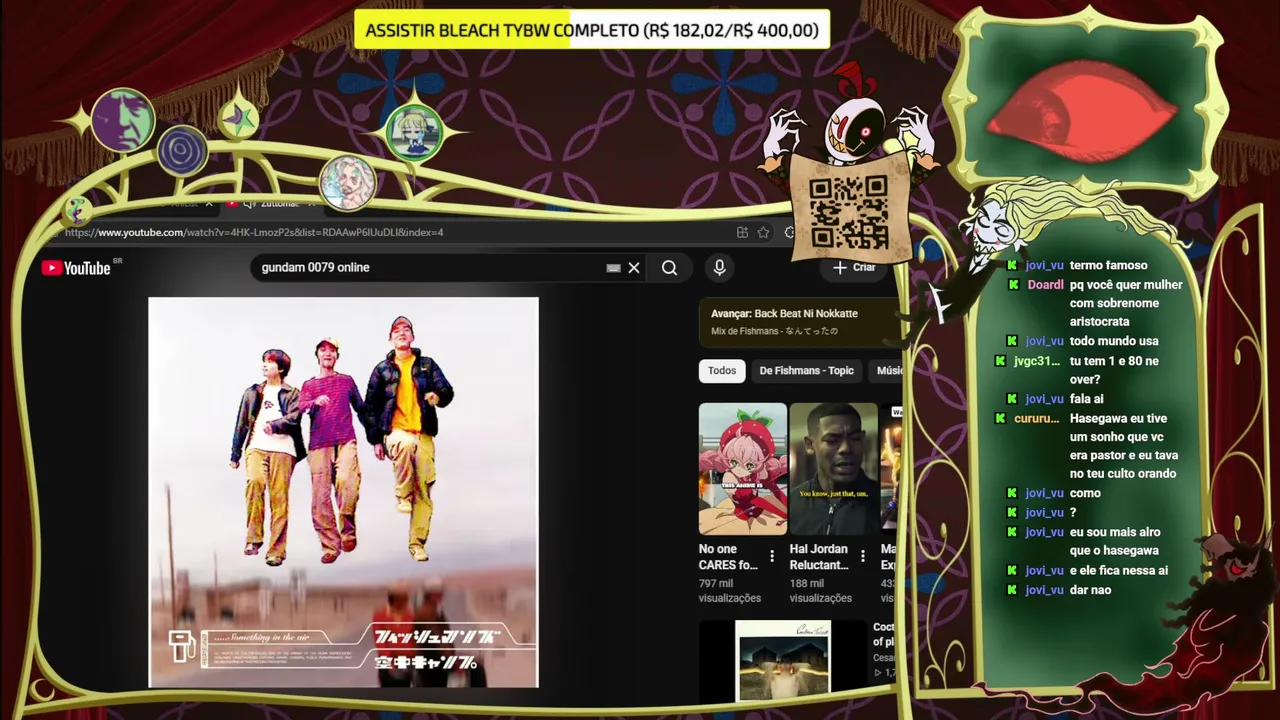Clear the search text with the X

coord(634,268)
